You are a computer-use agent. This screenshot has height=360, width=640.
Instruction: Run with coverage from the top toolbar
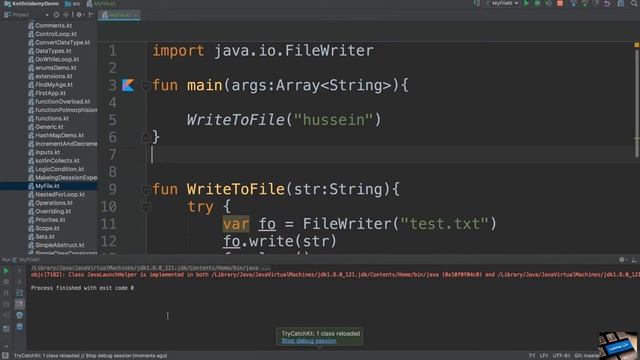point(548,4)
